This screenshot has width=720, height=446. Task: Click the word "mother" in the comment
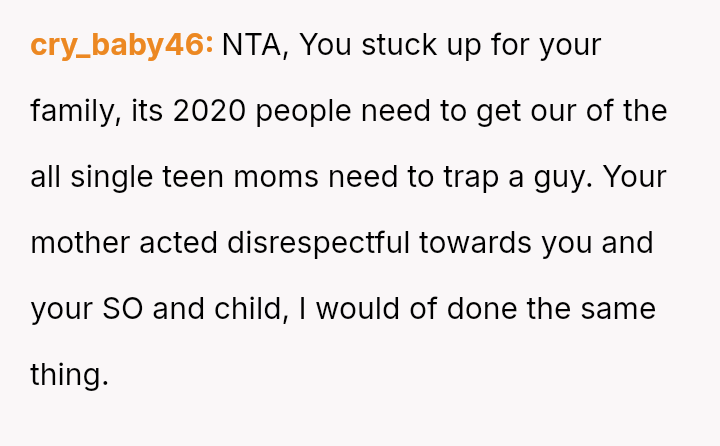point(76,243)
